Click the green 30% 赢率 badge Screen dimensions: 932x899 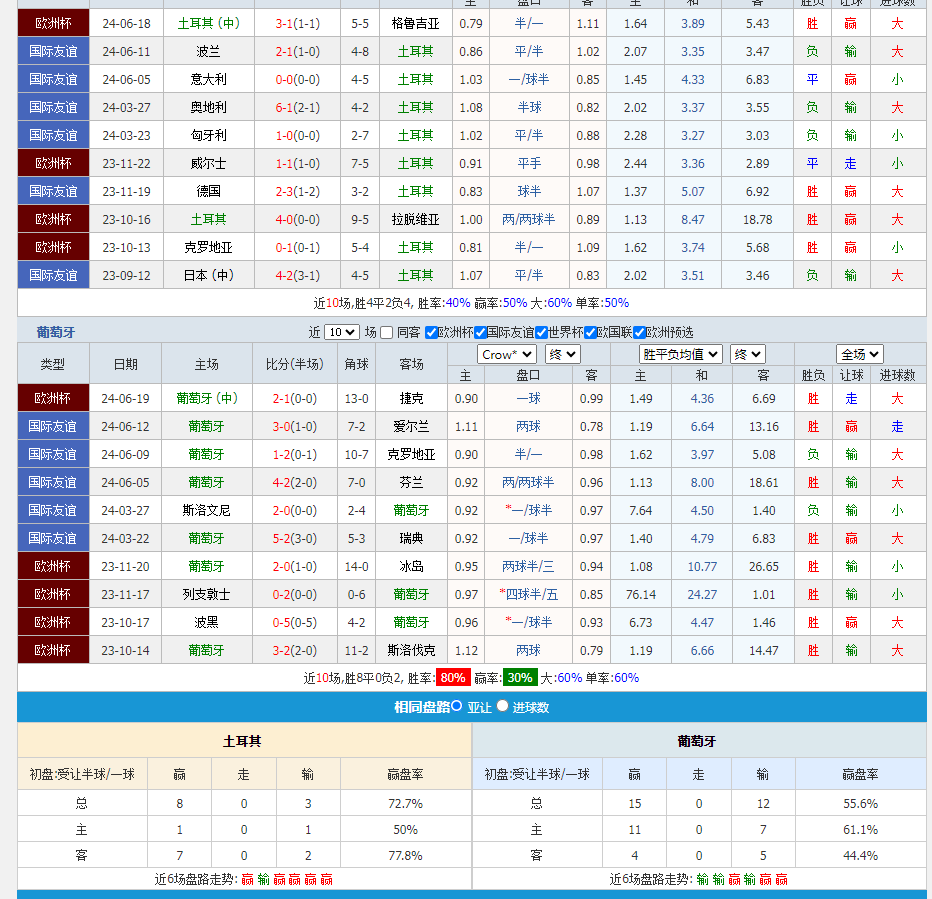tap(519, 678)
